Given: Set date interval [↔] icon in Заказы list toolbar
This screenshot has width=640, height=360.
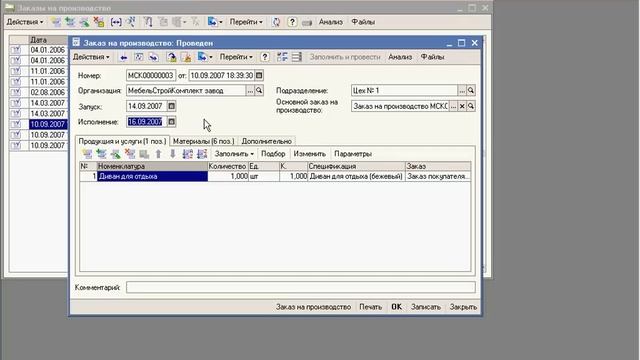Looking at the screenshot, I should pyautogui.click(x=116, y=22).
